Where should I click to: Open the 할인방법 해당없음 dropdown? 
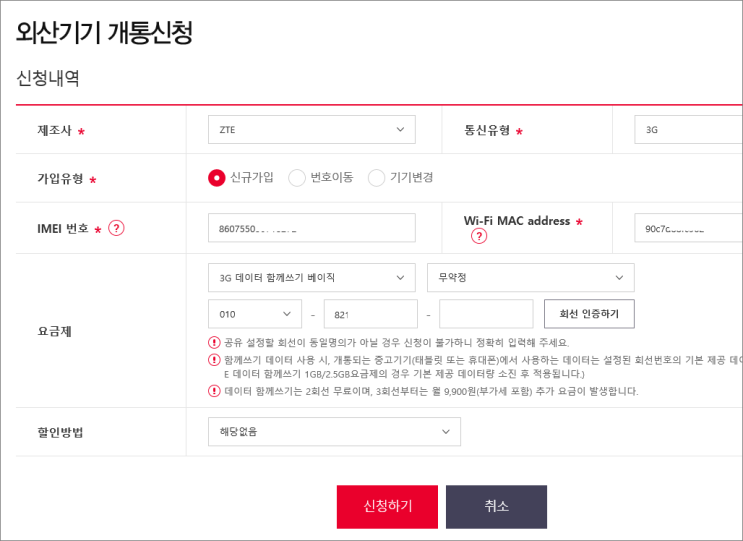pos(334,432)
